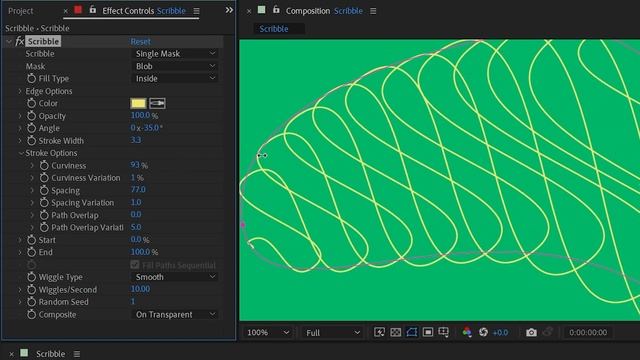640x360 pixels.
Task: Click the exposure value +0.0
Action: pyautogui.click(x=500, y=332)
